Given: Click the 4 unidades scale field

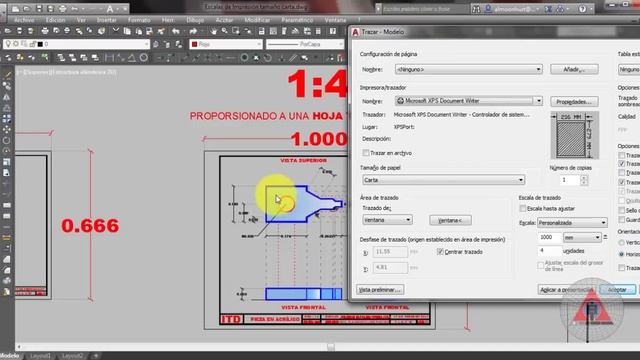Looking at the screenshot, I should (x=549, y=251).
